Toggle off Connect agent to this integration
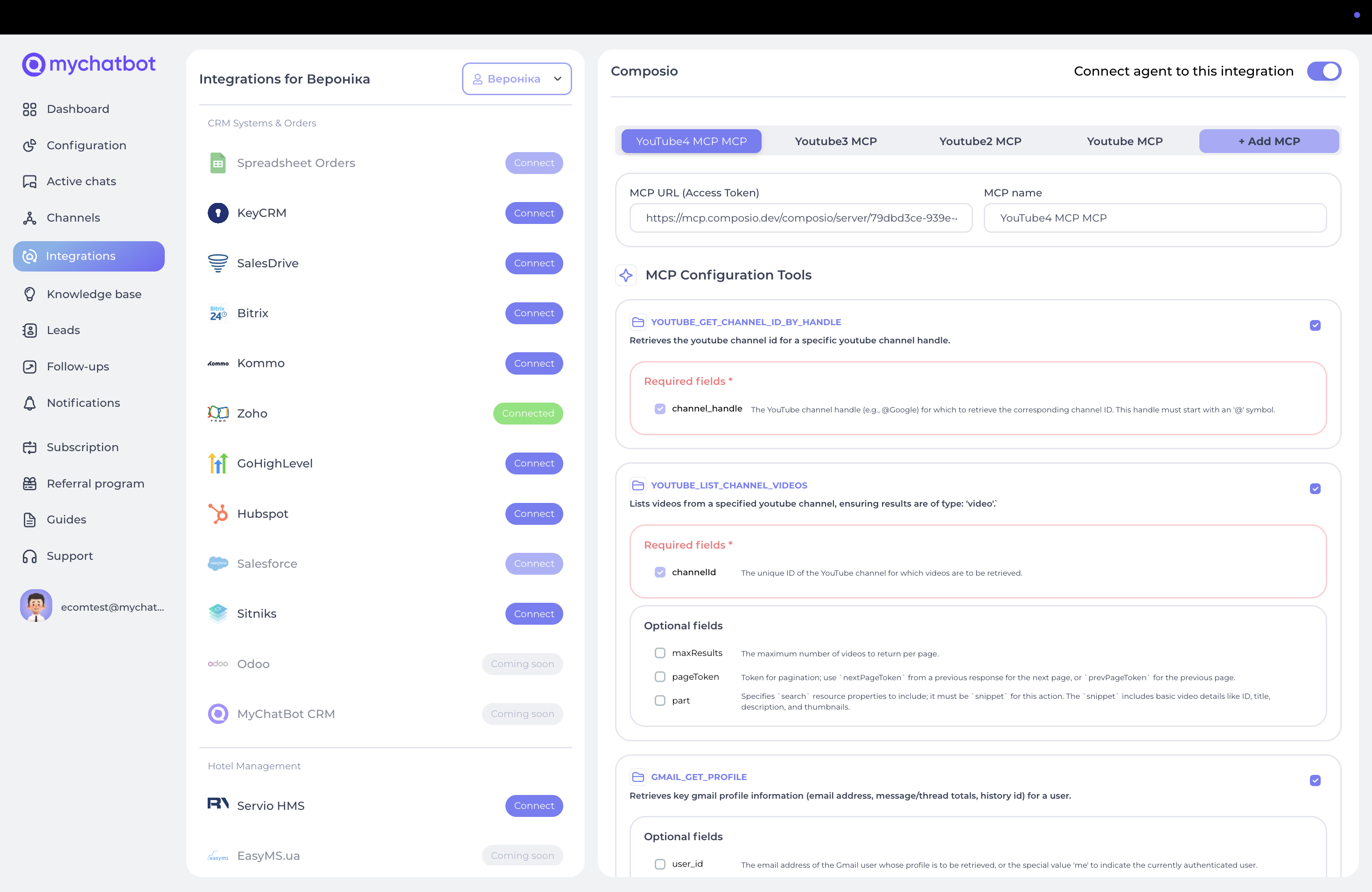 point(1323,71)
